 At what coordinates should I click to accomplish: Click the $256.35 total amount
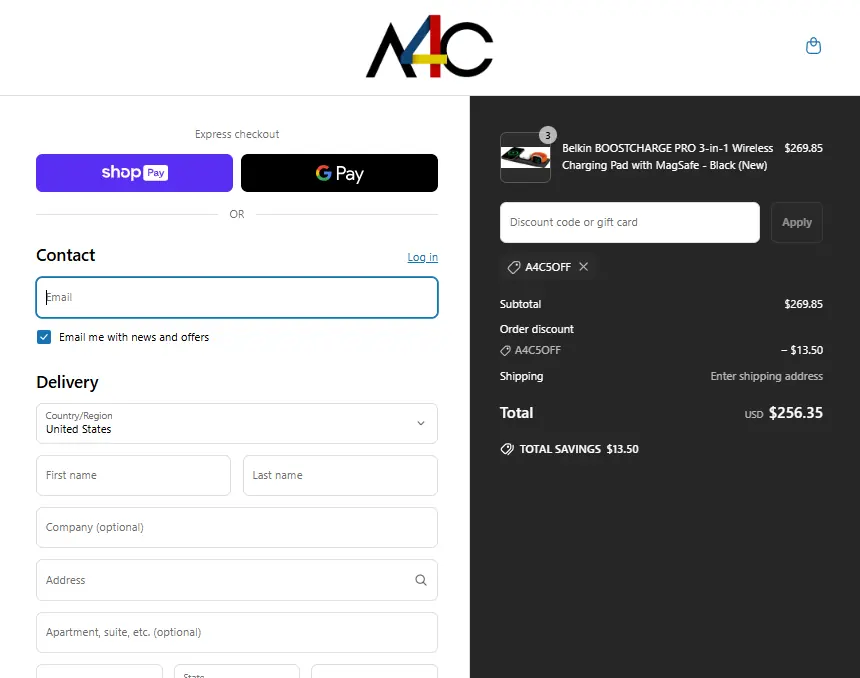[x=795, y=413]
